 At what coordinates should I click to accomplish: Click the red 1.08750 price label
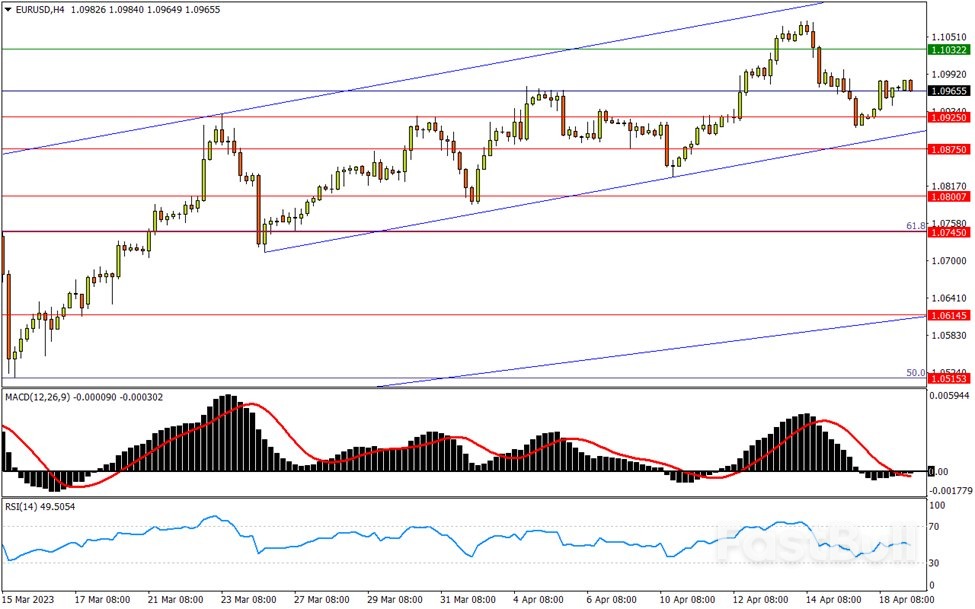tap(946, 149)
